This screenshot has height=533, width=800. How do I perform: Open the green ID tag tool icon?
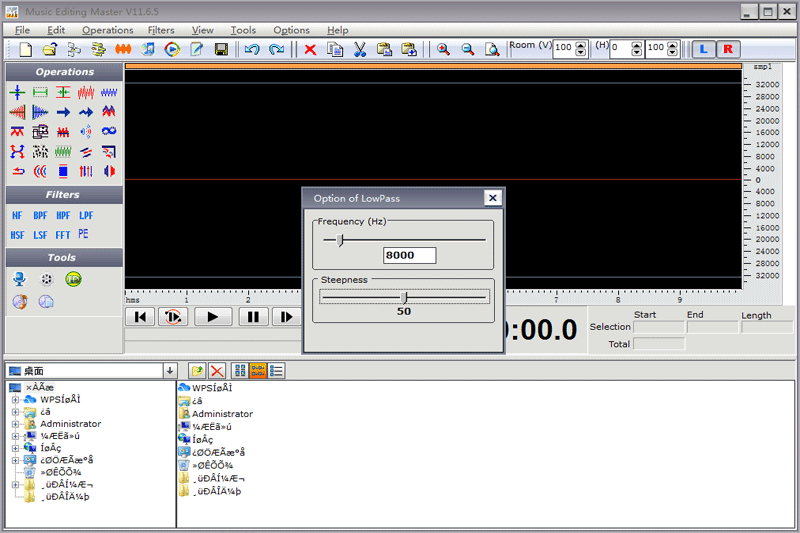[73, 279]
